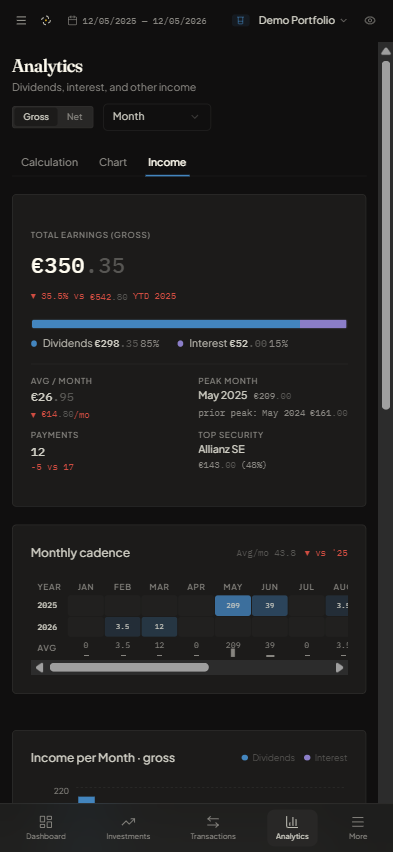
Task: Click the blue Dividends segment of the earnings bar
Action: [x=166, y=324]
